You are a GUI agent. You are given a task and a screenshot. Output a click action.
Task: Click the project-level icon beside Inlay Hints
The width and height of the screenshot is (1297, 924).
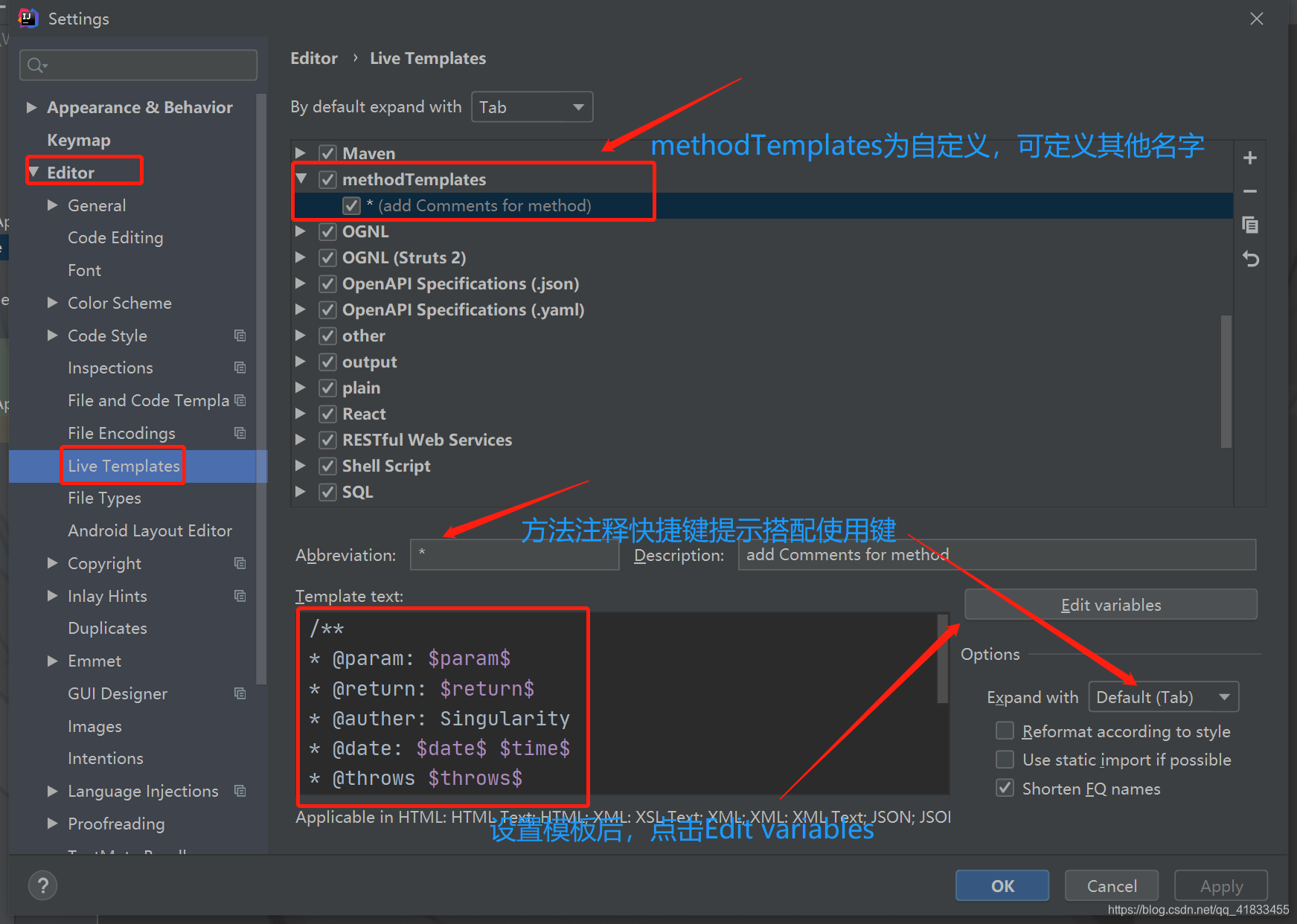point(240,596)
